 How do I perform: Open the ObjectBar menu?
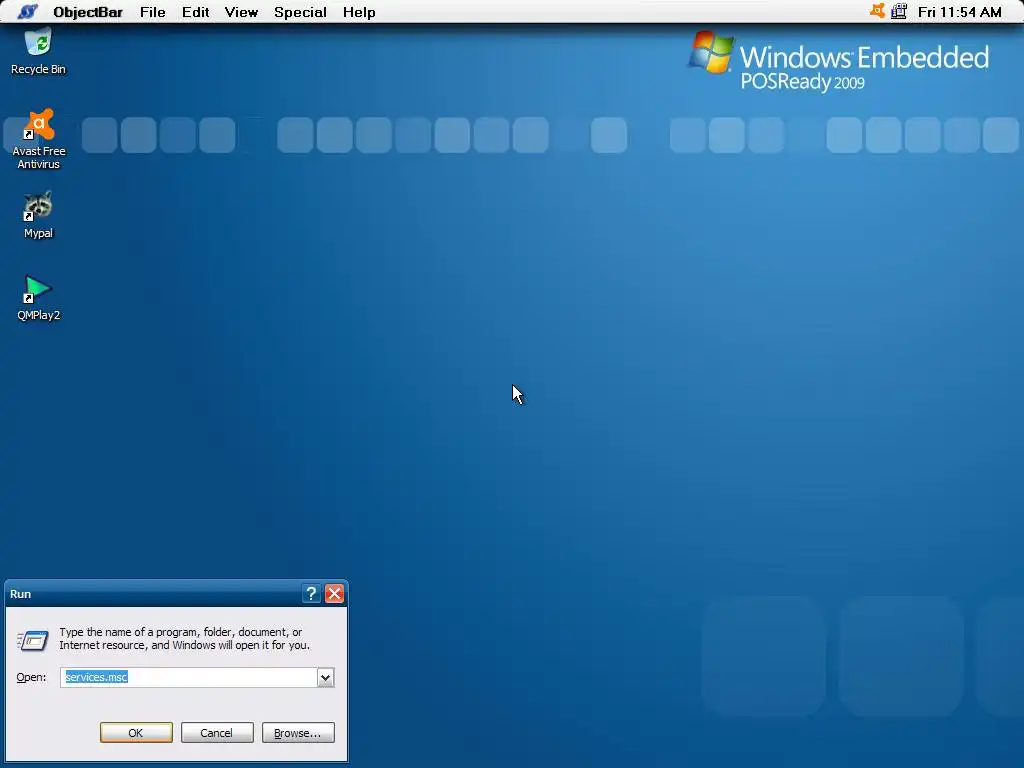tap(88, 12)
